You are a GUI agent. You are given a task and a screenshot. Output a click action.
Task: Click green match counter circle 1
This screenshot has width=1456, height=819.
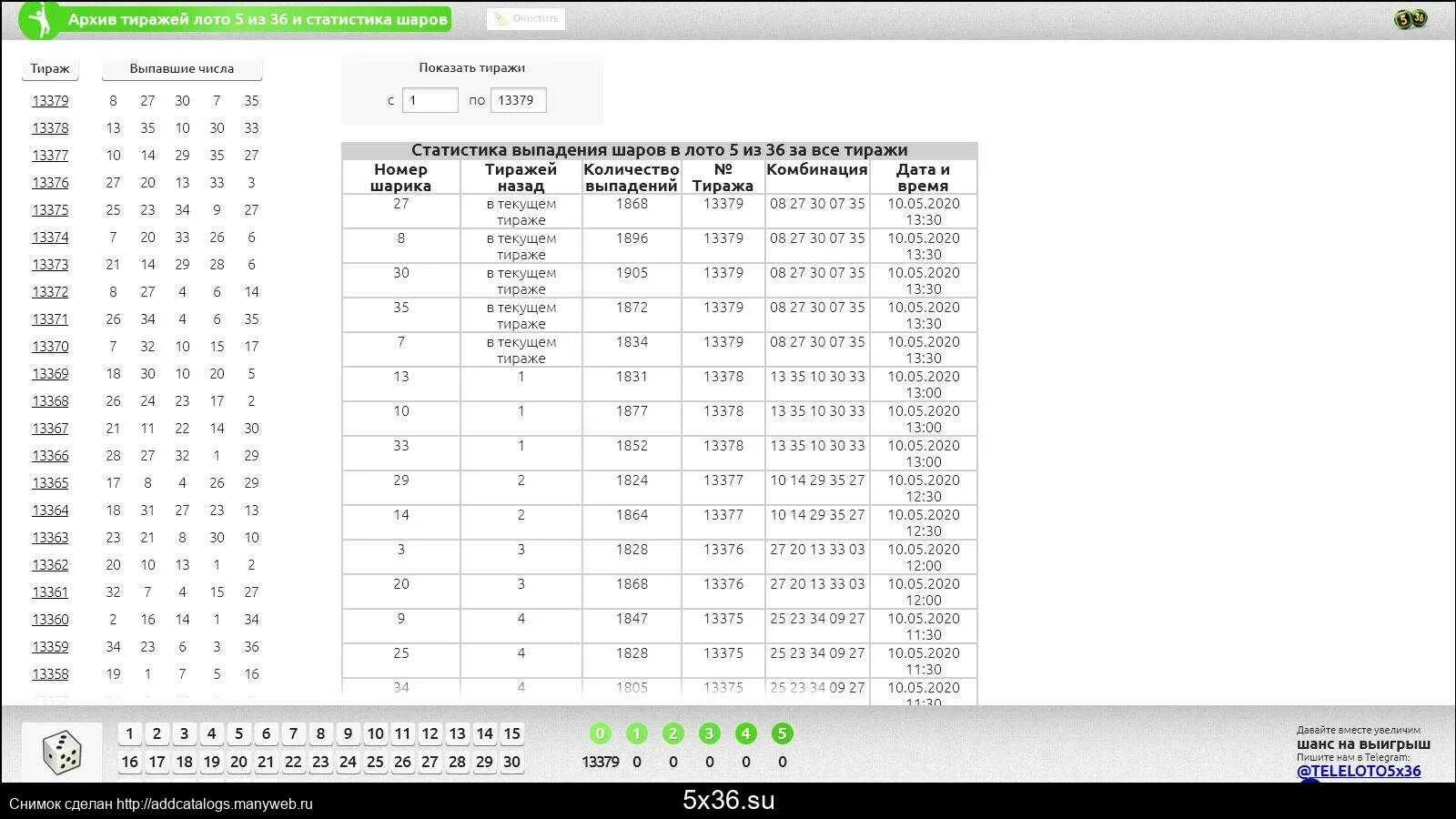(x=636, y=733)
